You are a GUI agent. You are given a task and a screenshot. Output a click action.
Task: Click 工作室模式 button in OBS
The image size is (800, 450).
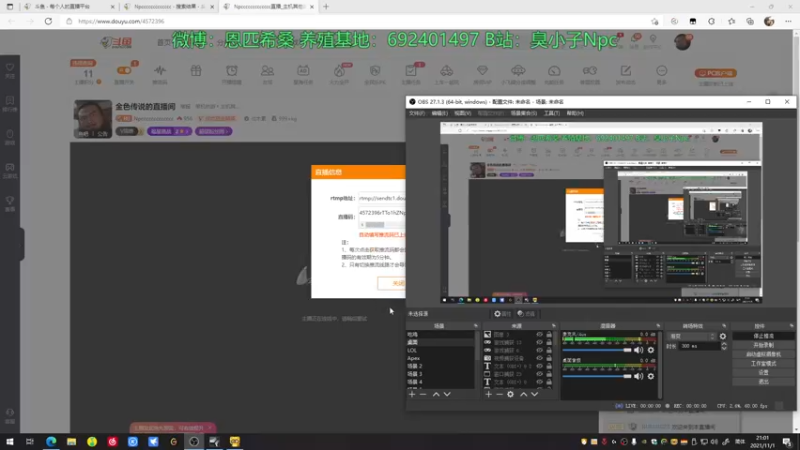click(763, 363)
